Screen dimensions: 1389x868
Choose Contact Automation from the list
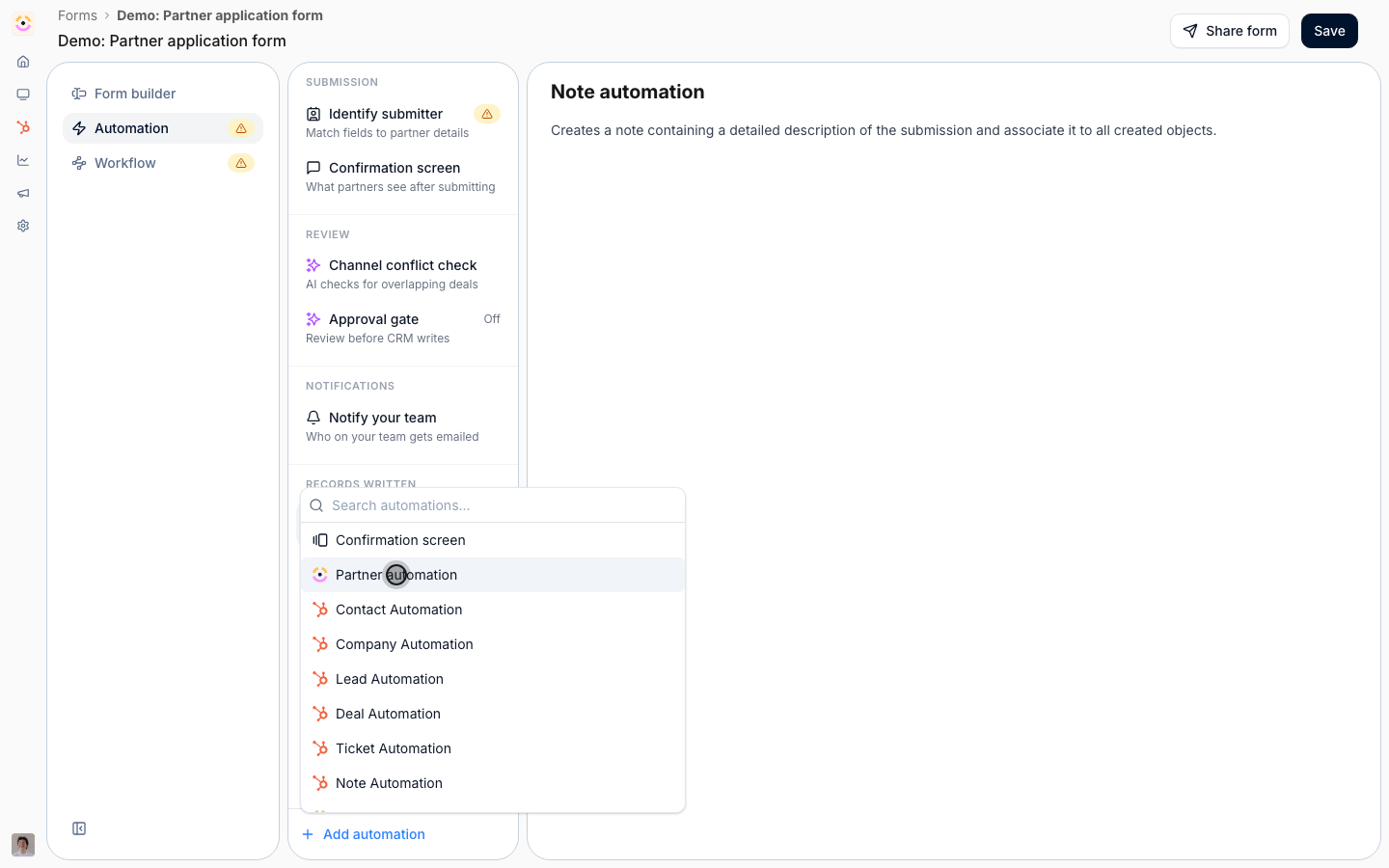[493, 610]
